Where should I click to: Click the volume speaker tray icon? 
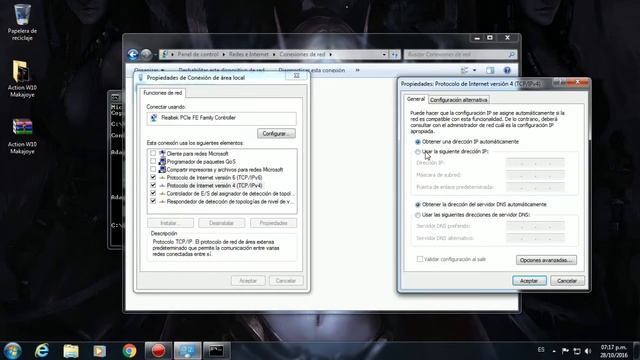click(x=588, y=351)
